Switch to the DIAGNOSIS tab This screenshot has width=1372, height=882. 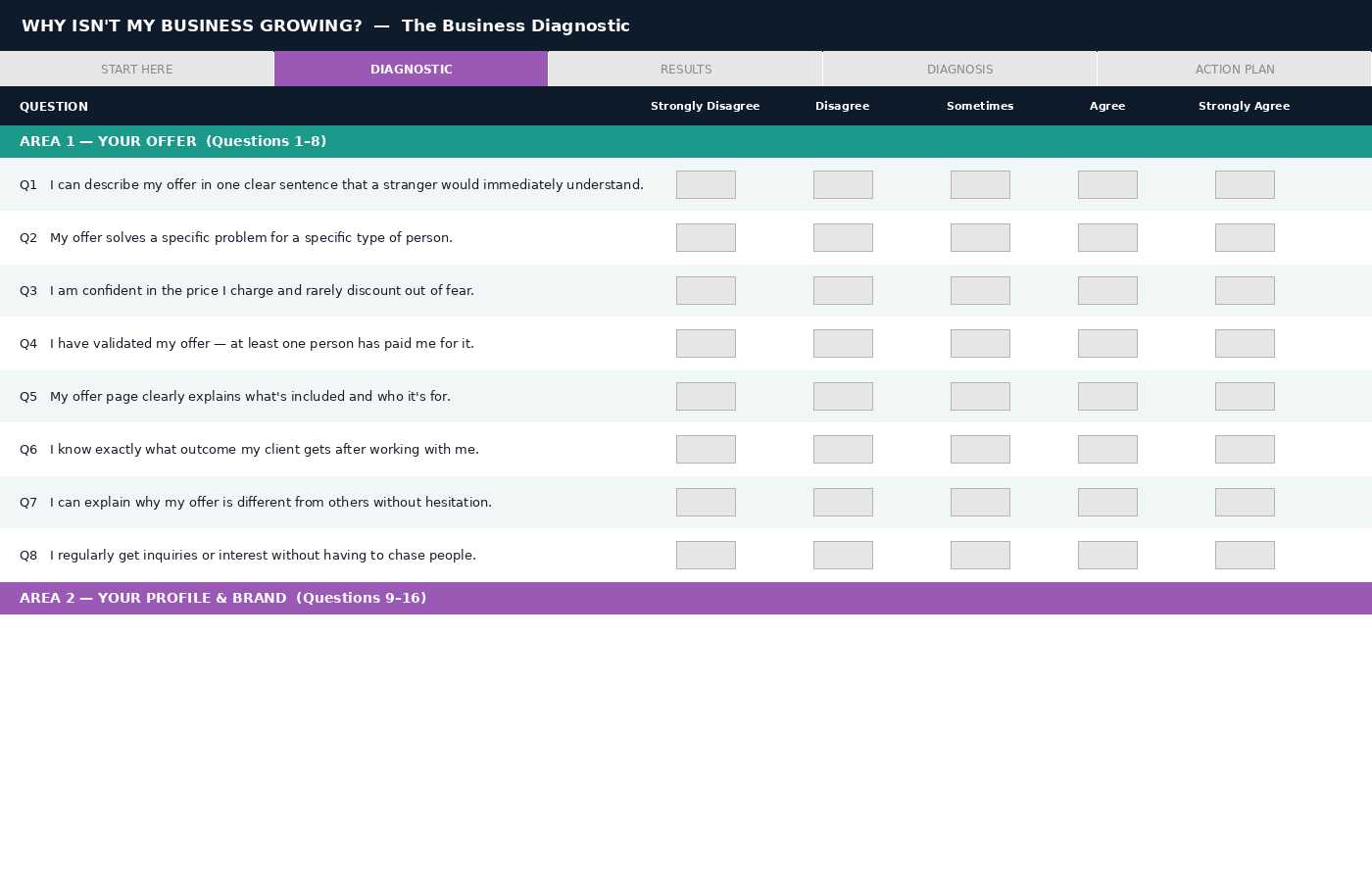tap(959, 69)
